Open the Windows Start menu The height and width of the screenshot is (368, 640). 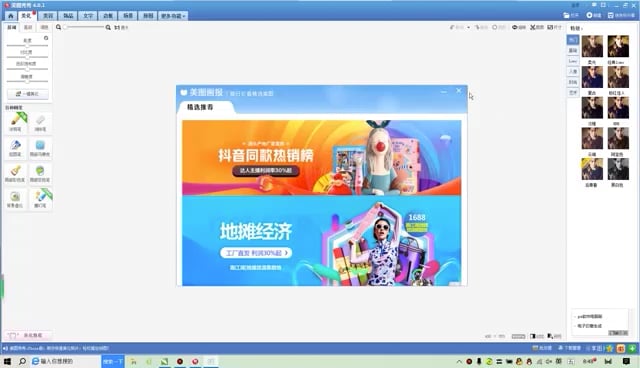point(7,361)
